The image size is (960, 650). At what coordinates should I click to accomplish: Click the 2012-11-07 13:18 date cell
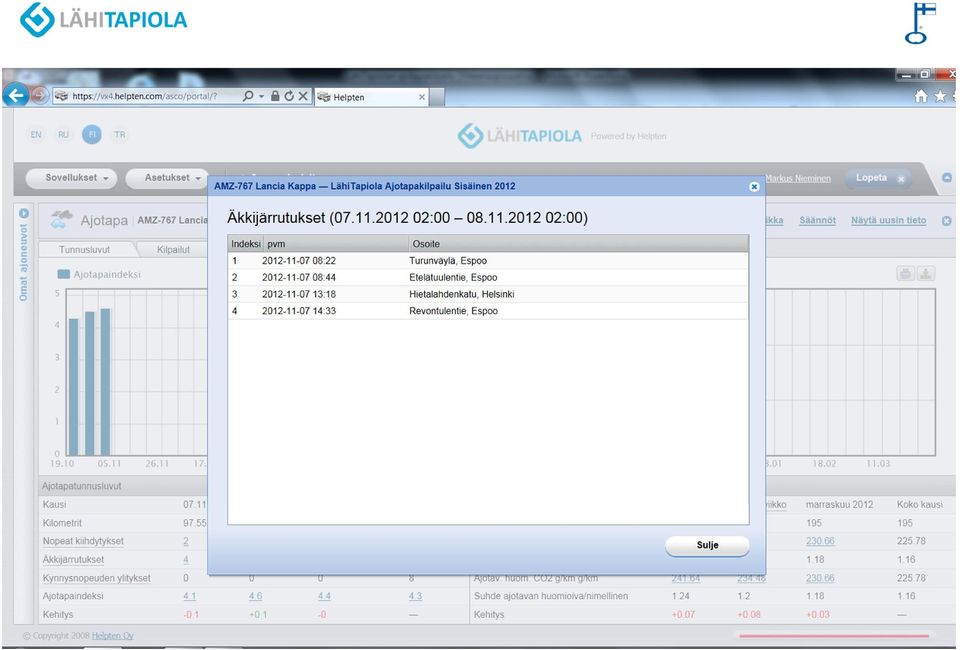[299, 294]
